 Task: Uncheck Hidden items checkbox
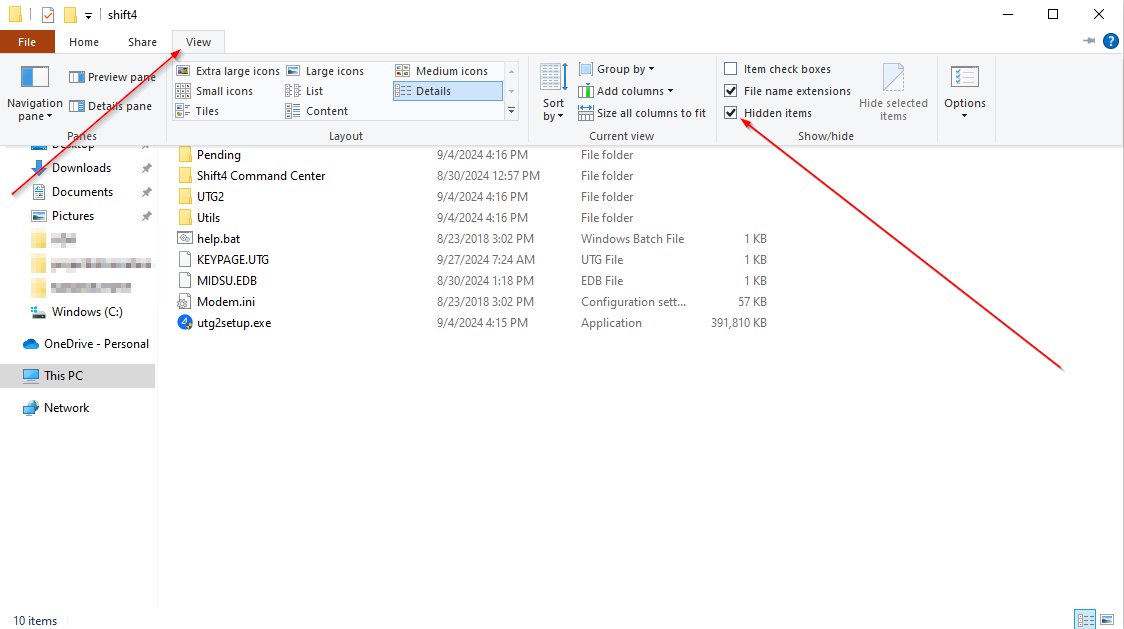click(x=730, y=113)
